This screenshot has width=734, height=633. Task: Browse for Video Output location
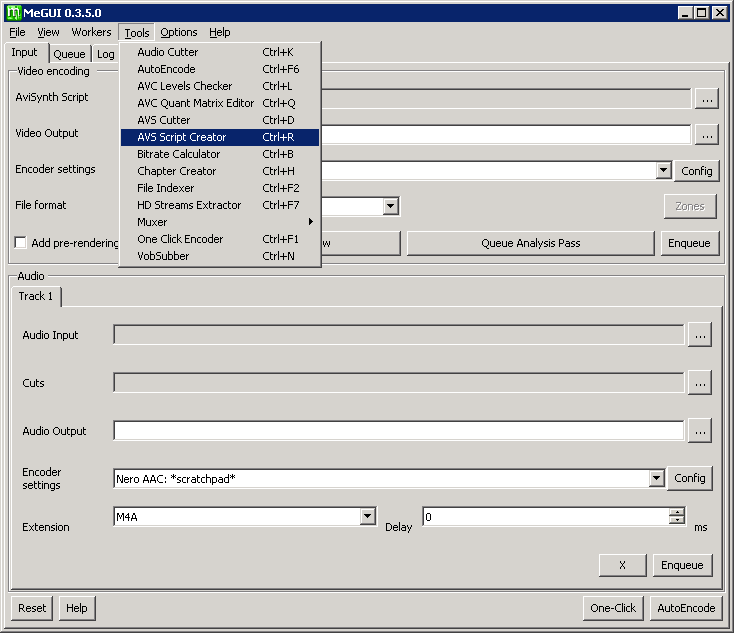point(707,134)
